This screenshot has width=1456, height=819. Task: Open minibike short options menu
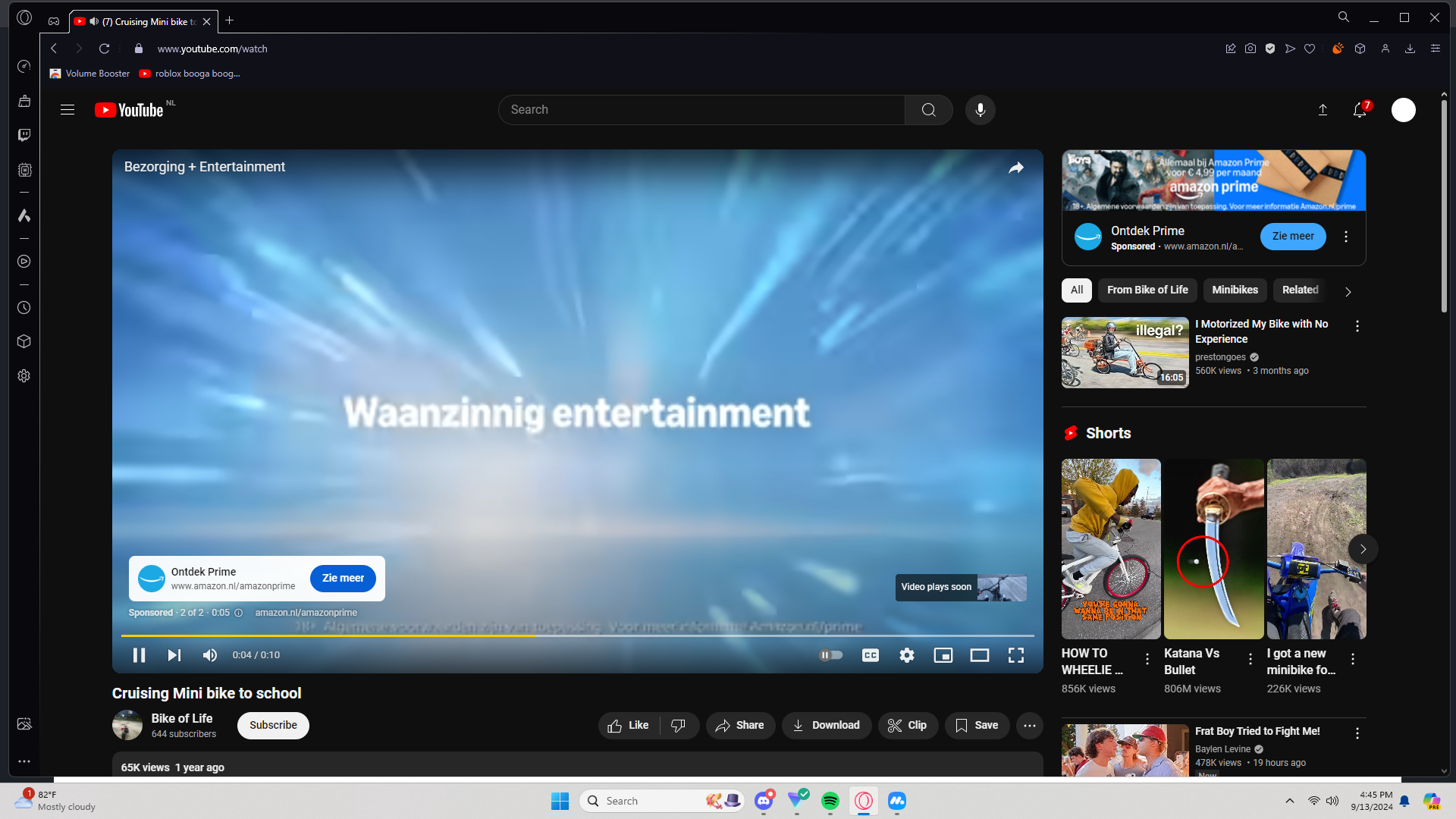point(1353,660)
